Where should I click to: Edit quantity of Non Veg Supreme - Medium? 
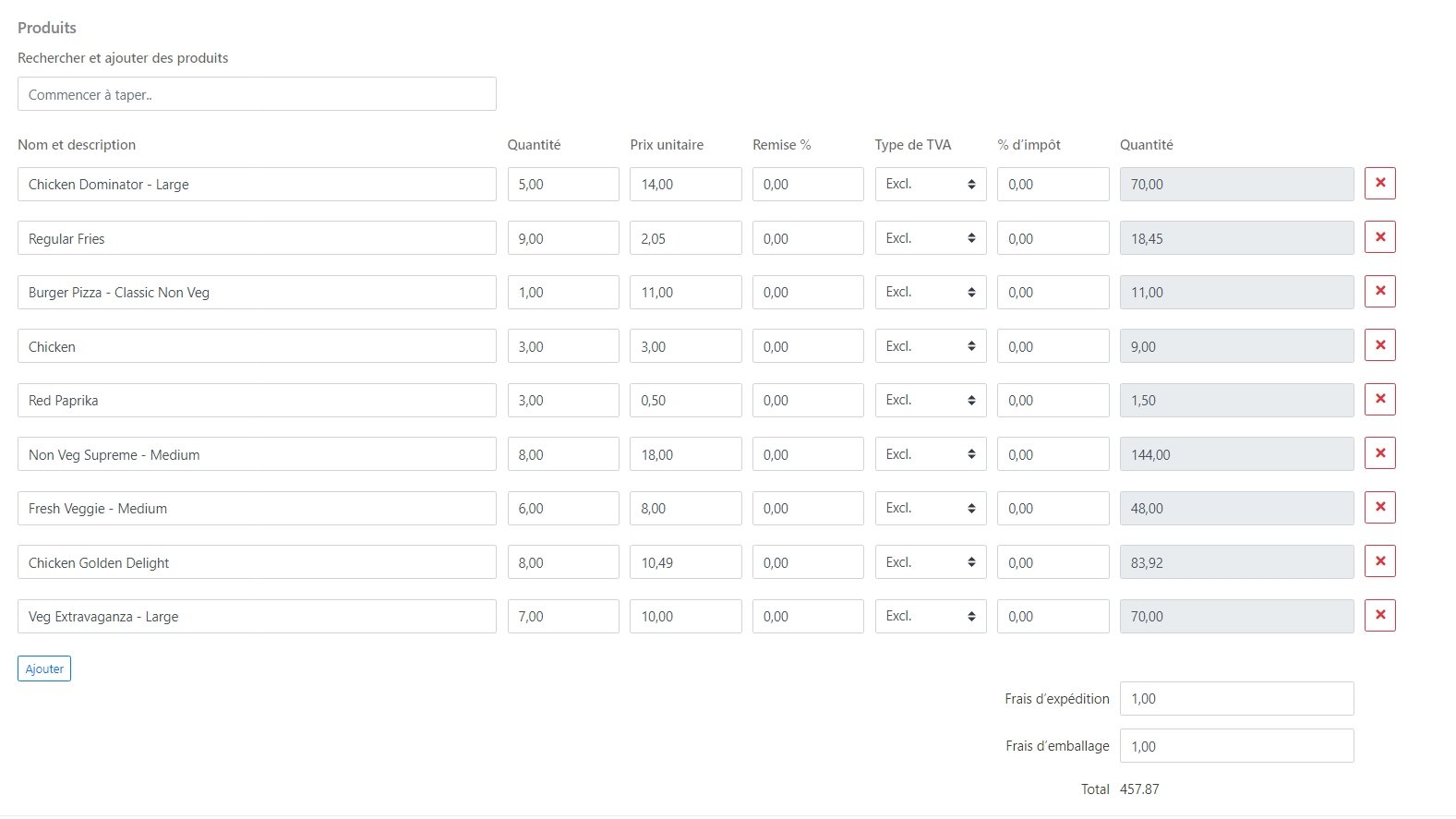point(562,454)
